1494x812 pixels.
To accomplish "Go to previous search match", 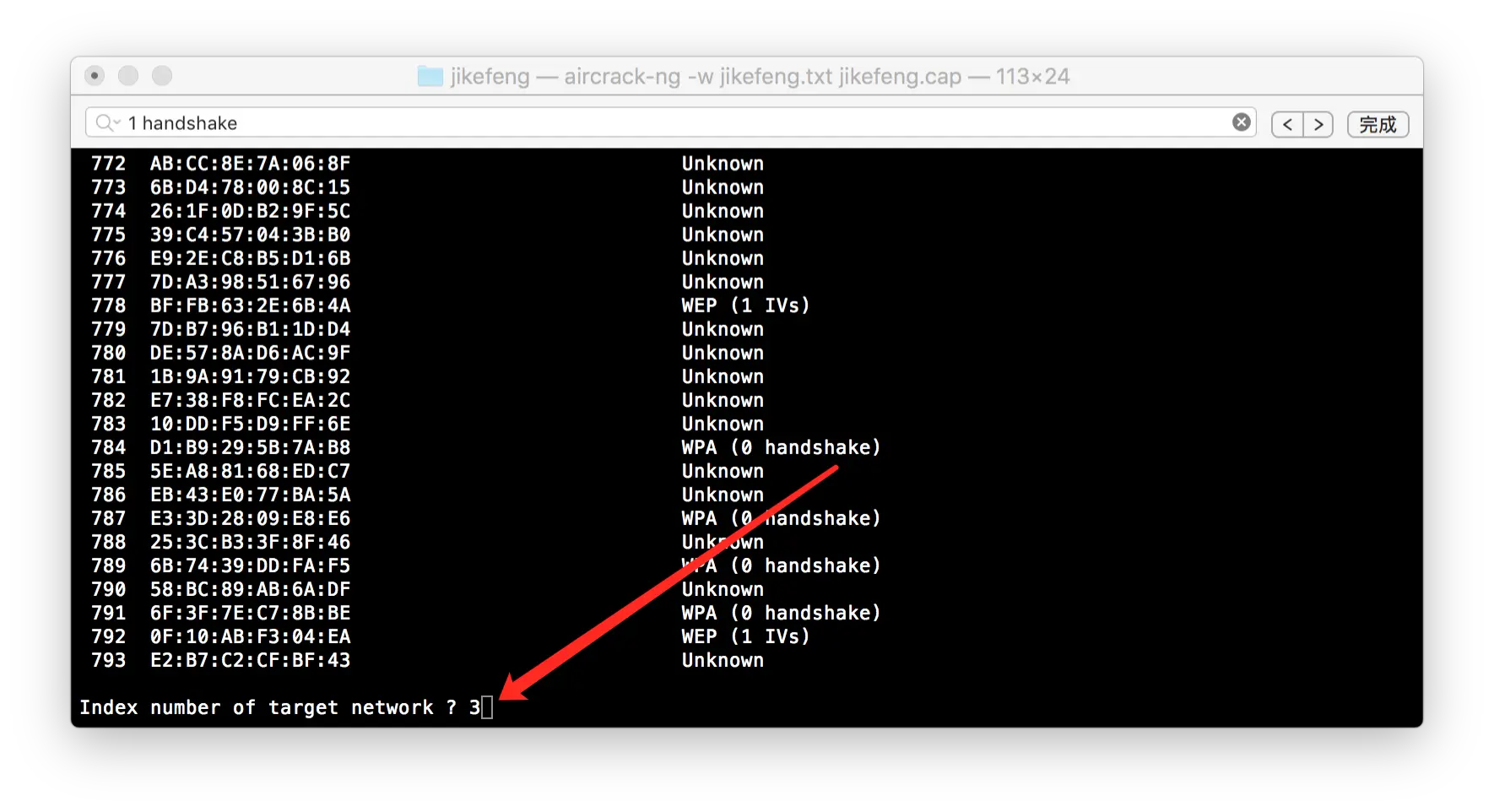I will coord(1287,124).
